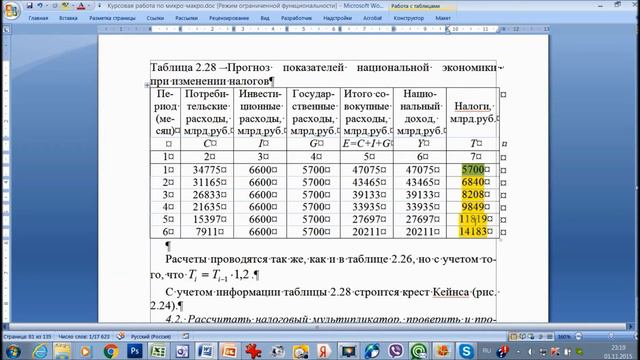This screenshot has height=360, width=640.
Task: Click highlighted tax cell 9849
Action: pyautogui.click(x=473, y=207)
